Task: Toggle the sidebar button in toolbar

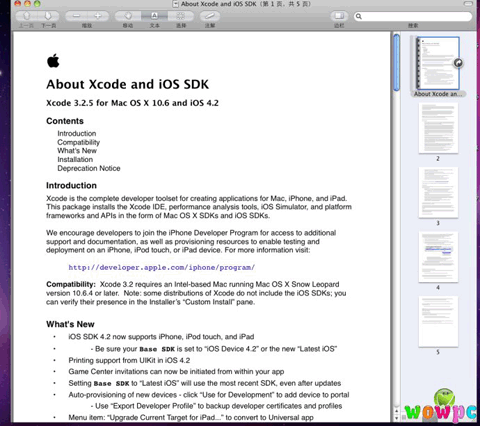Action: pyautogui.click(x=339, y=16)
